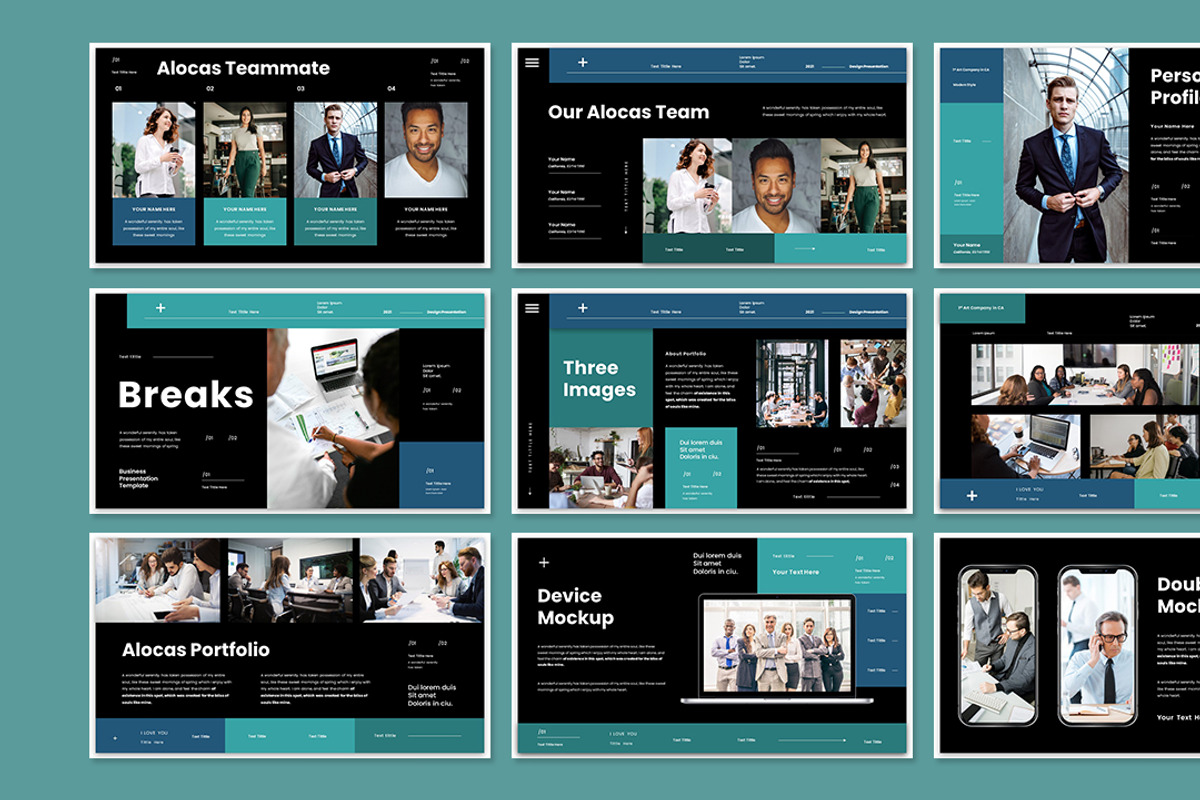Click smiling man portrait in Alocas Teammate slide
1200x800 pixels.
425,150
